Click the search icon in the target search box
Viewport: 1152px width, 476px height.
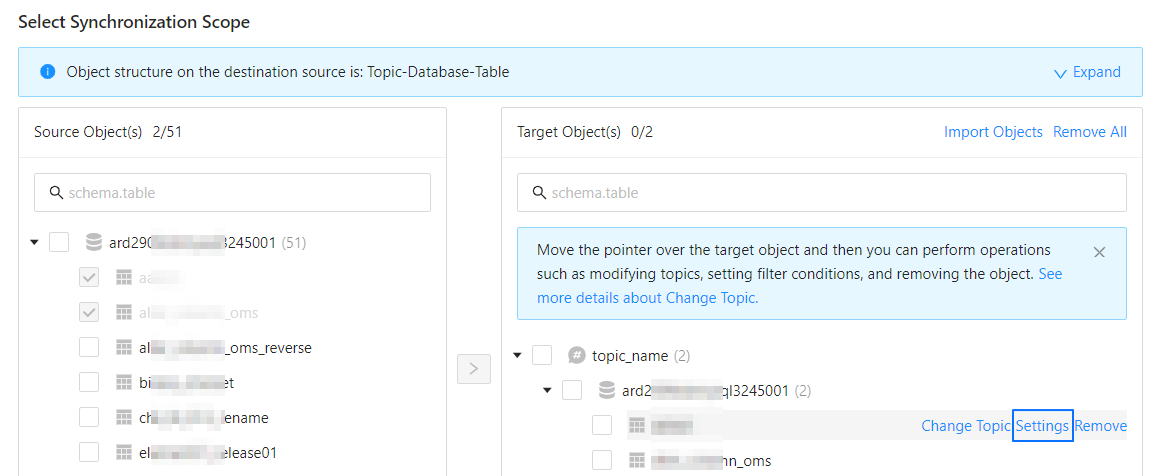[x=540, y=193]
